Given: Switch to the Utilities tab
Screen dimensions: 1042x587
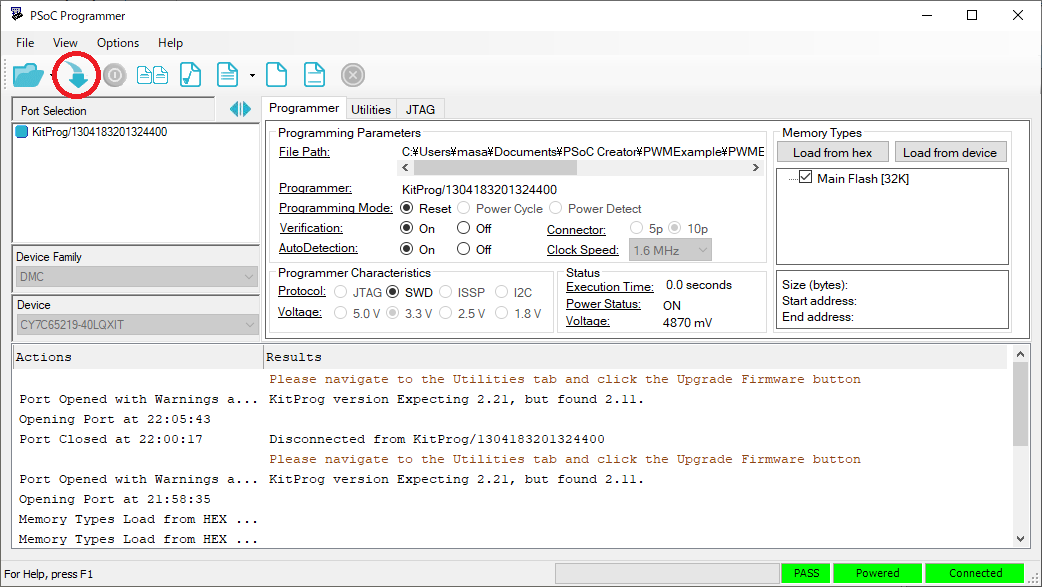Looking at the screenshot, I should pyautogui.click(x=371, y=110).
